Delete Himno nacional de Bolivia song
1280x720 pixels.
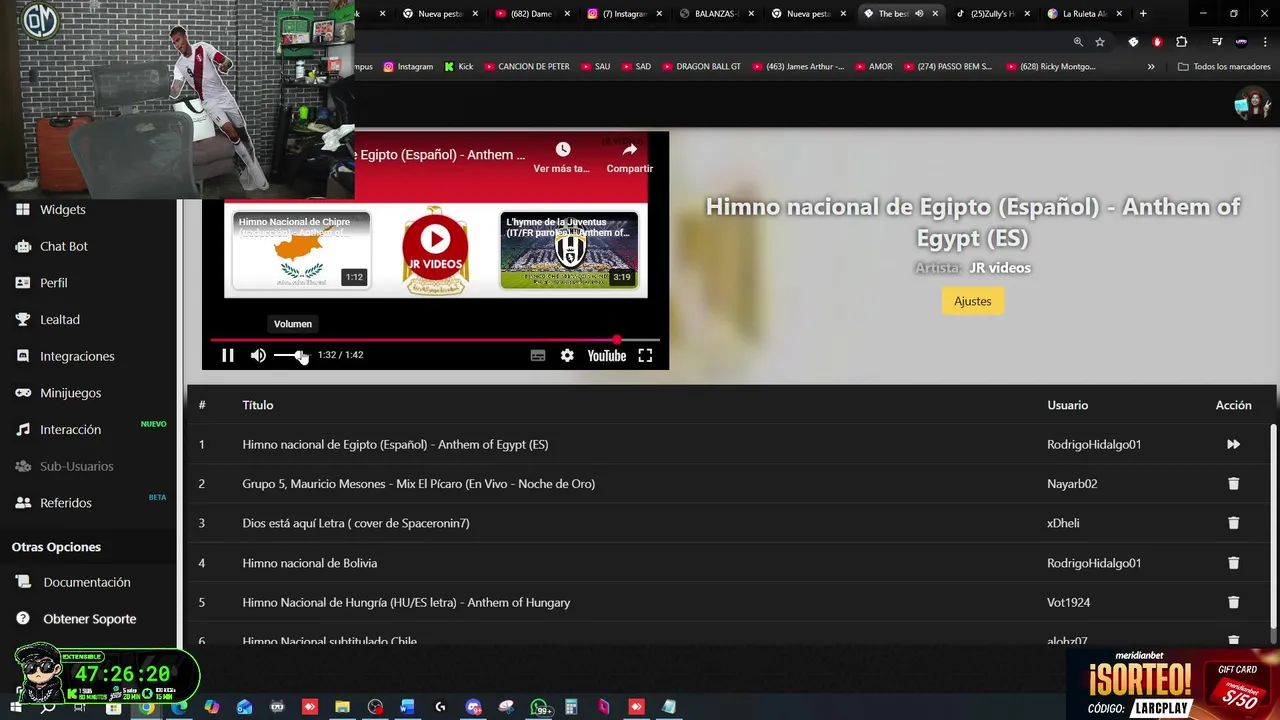(1233, 563)
